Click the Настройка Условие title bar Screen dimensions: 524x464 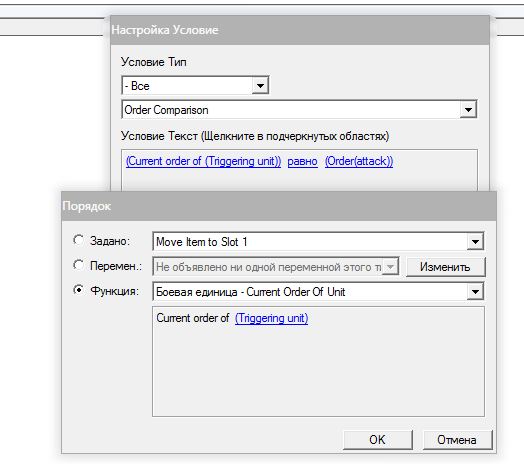coord(300,30)
